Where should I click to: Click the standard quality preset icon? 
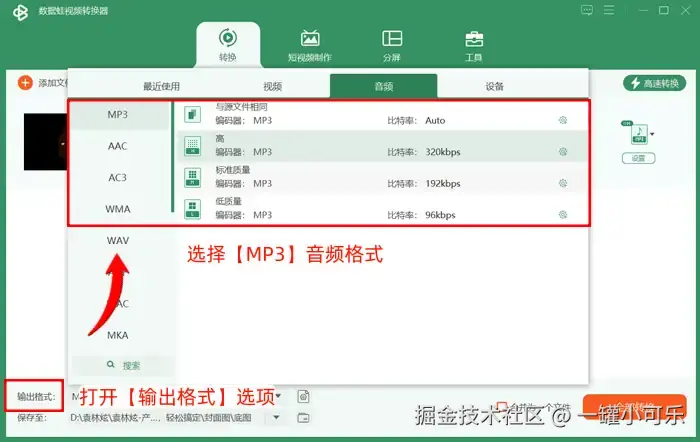coord(192,177)
